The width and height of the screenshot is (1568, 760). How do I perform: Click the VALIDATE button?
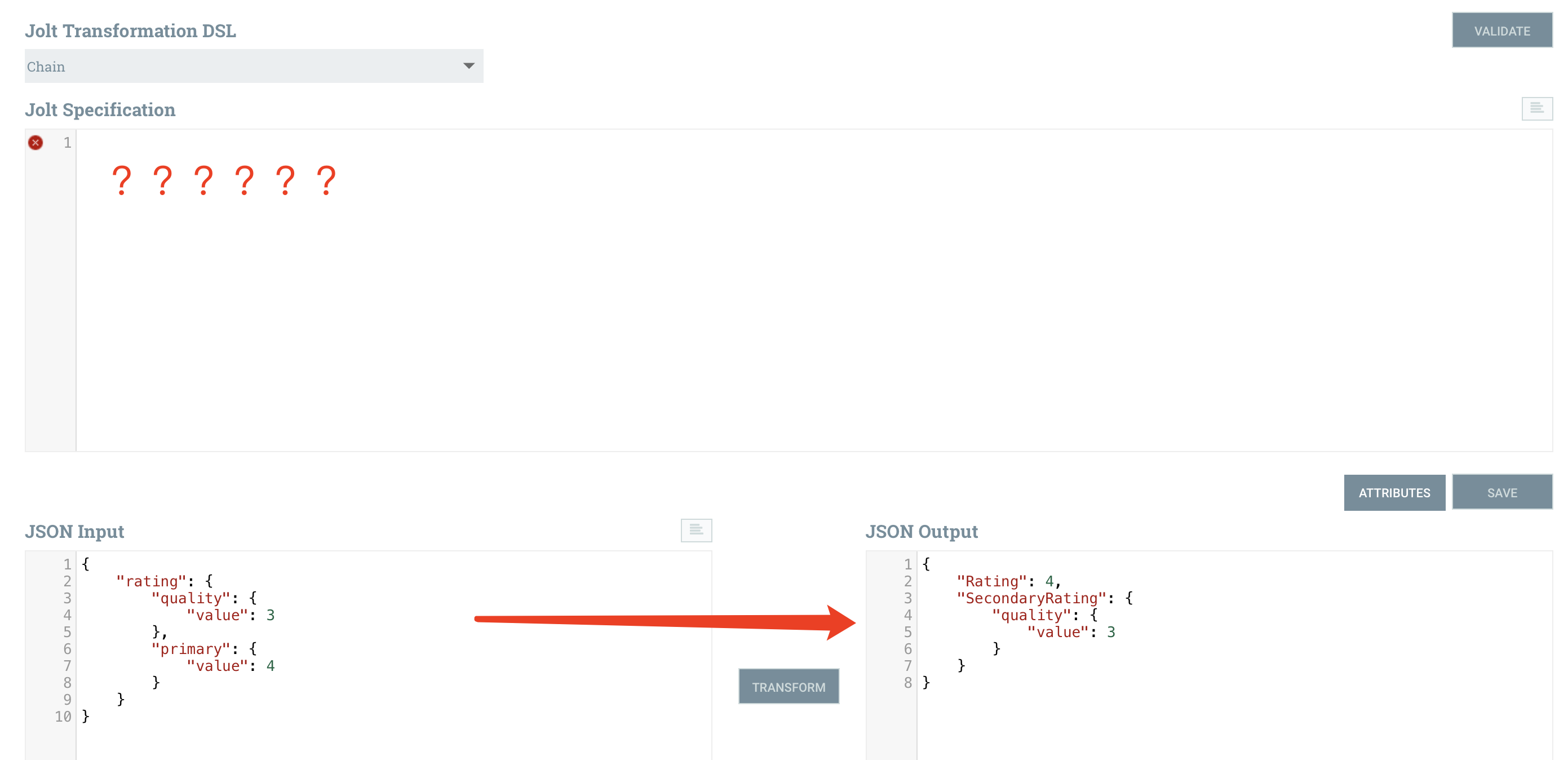pos(1501,30)
